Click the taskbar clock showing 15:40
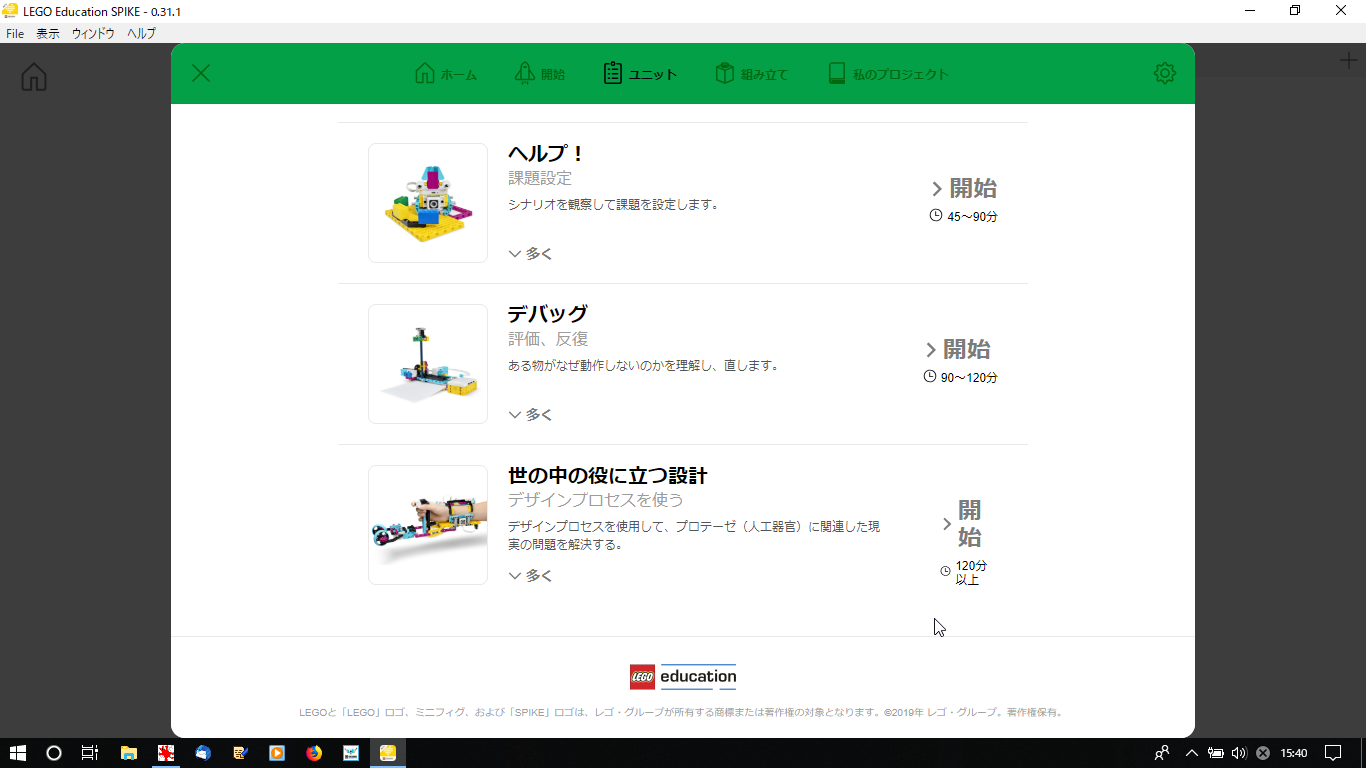This screenshot has width=1366, height=768. click(x=1294, y=753)
